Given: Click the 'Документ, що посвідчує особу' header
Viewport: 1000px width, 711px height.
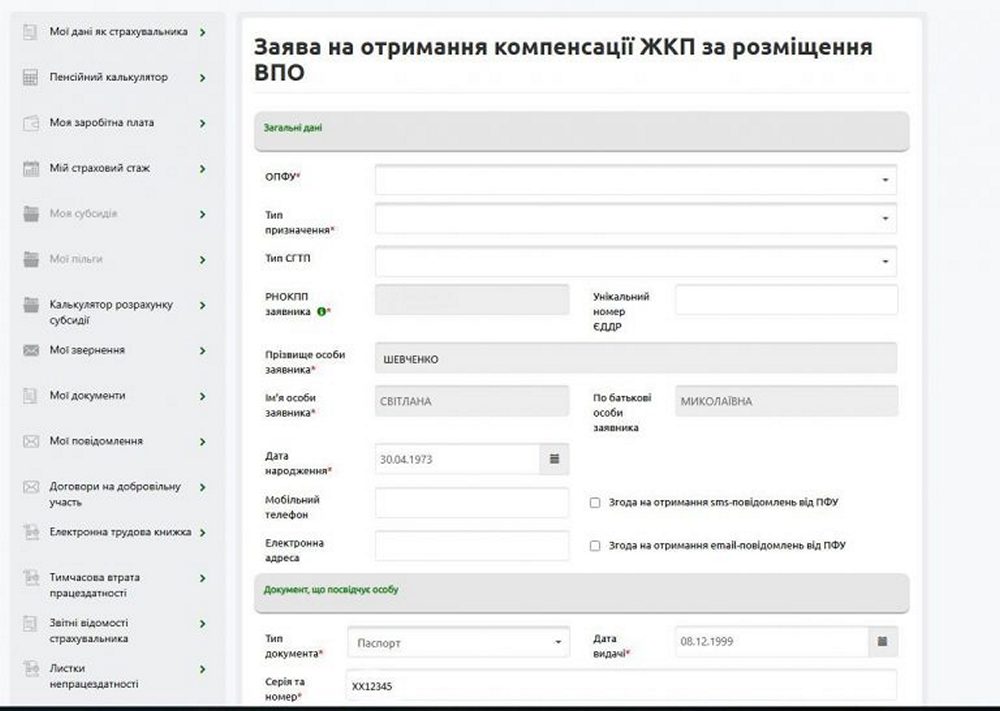Looking at the screenshot, I should click(582, 593).
